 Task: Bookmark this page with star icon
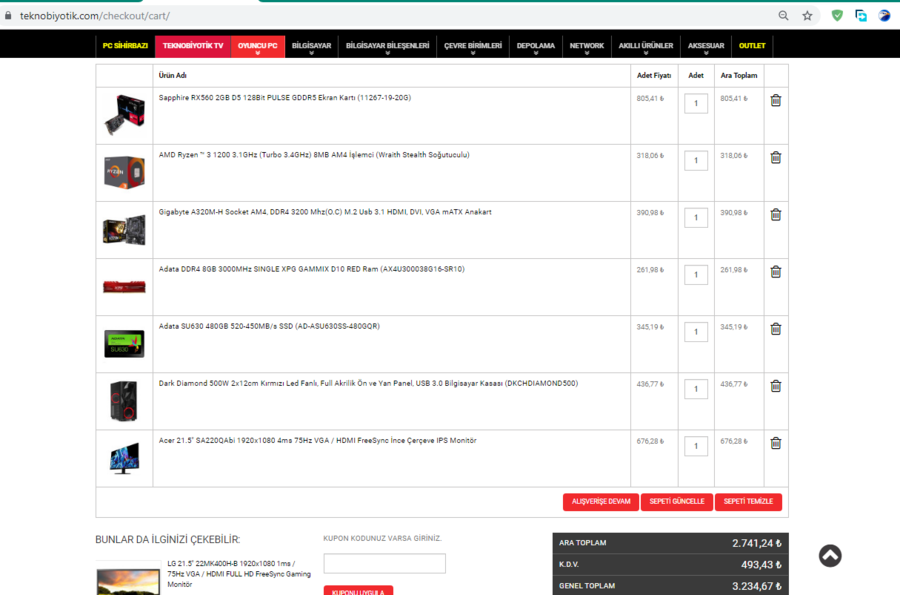coord(807,16)
